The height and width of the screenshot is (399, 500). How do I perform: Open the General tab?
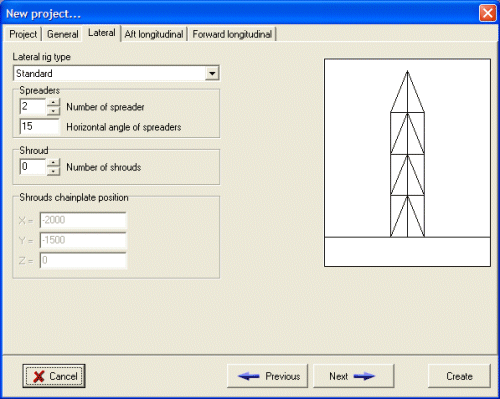point(62,34)
